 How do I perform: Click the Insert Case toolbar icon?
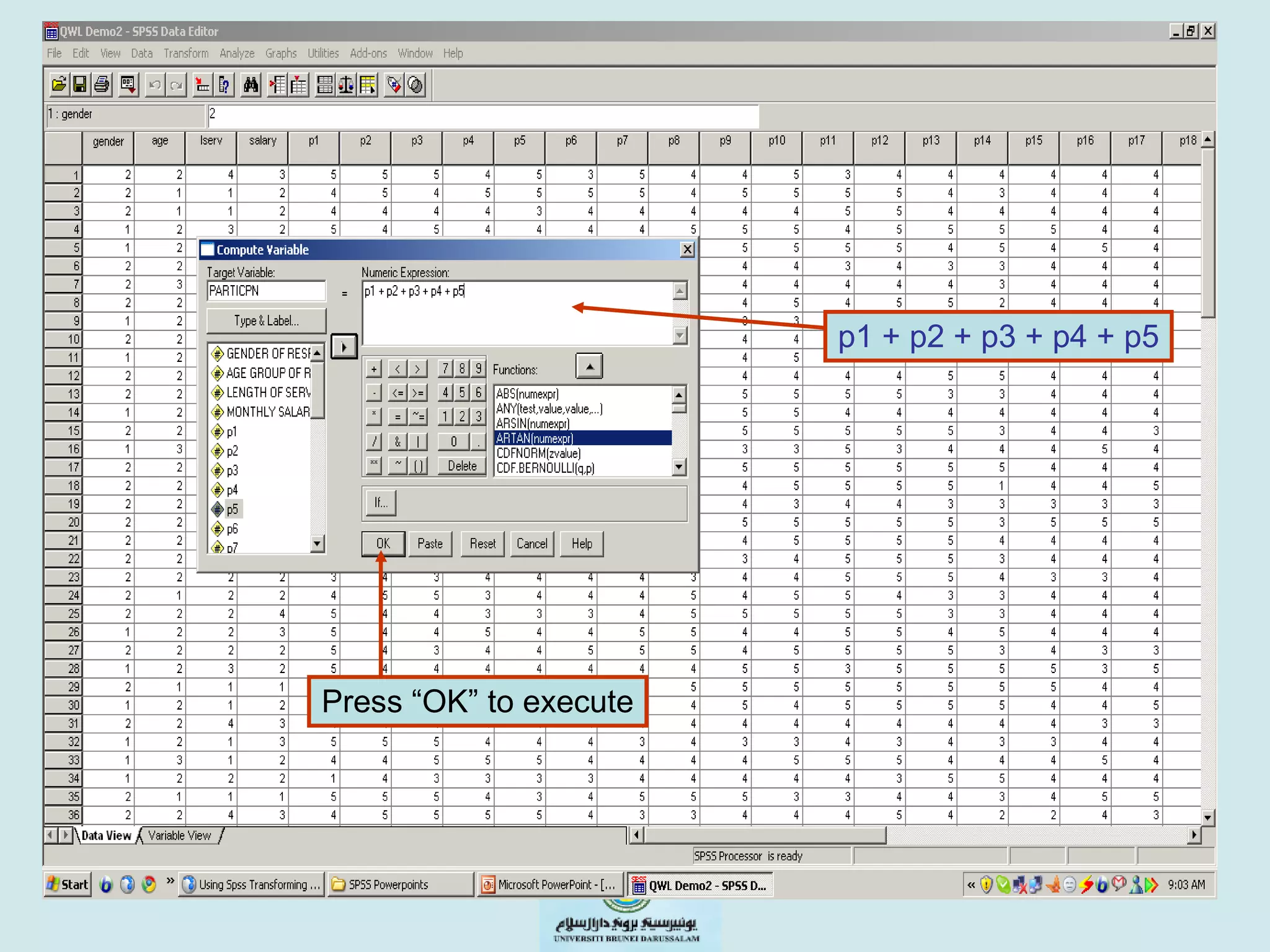click(277, 84)
